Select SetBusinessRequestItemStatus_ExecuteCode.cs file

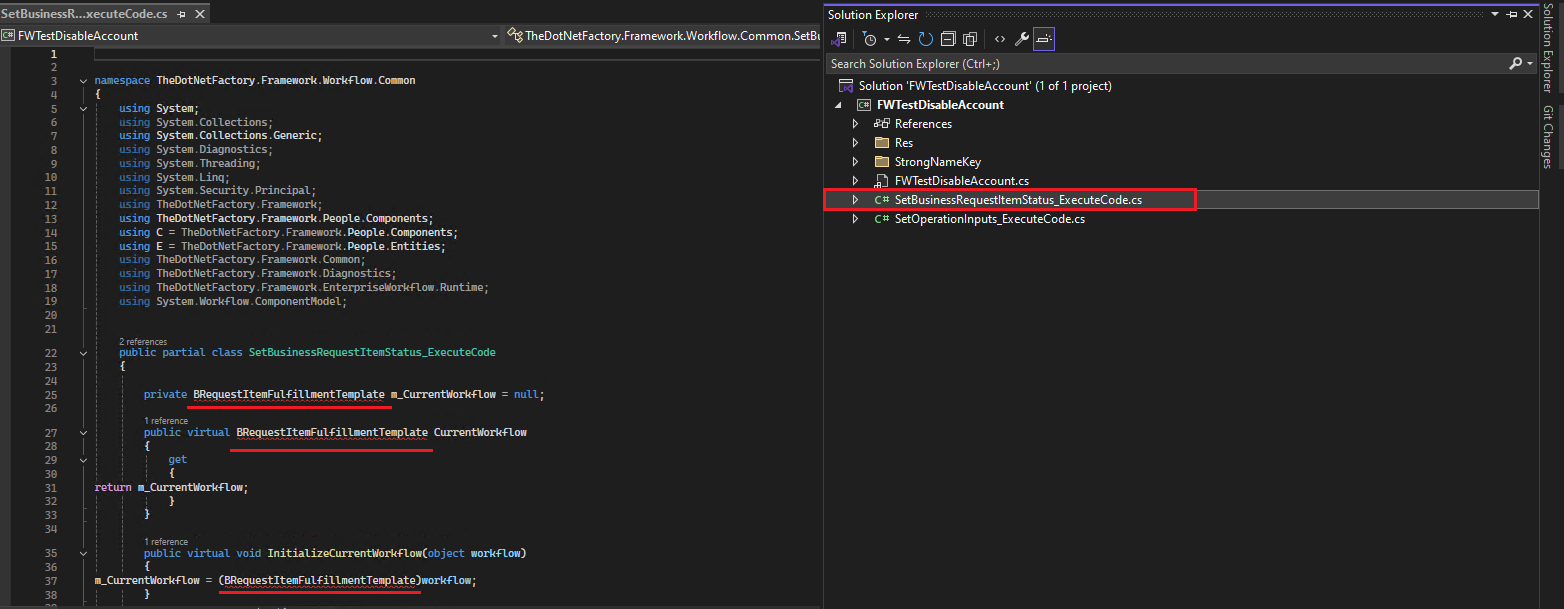coord(1018,200)
